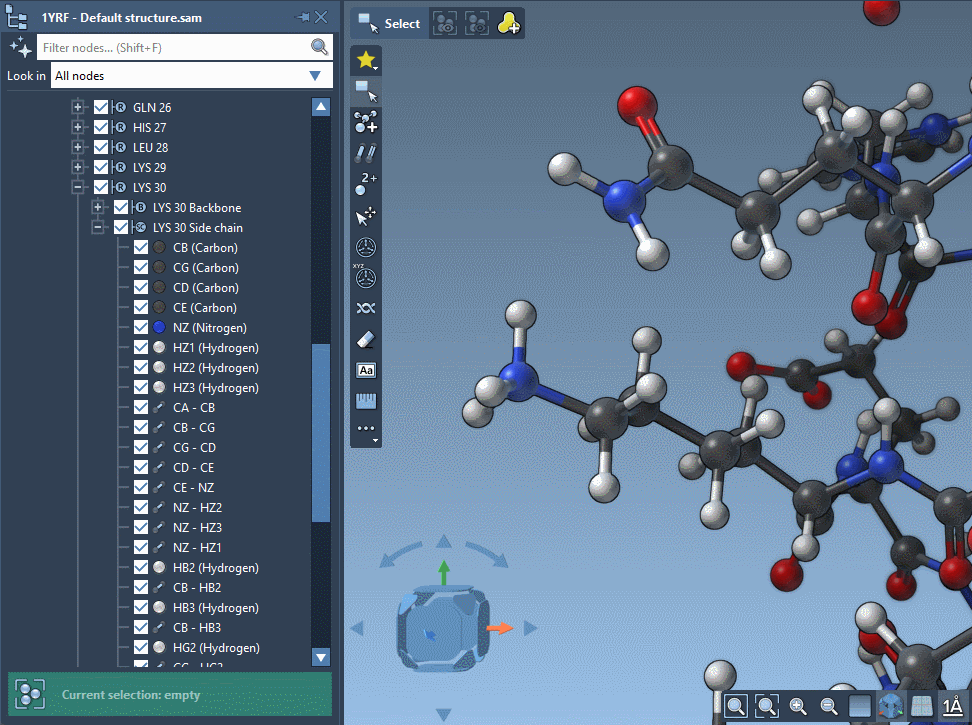Disable the CA - CB bond checkbox
Screen dimensions: 972x725
140,407
